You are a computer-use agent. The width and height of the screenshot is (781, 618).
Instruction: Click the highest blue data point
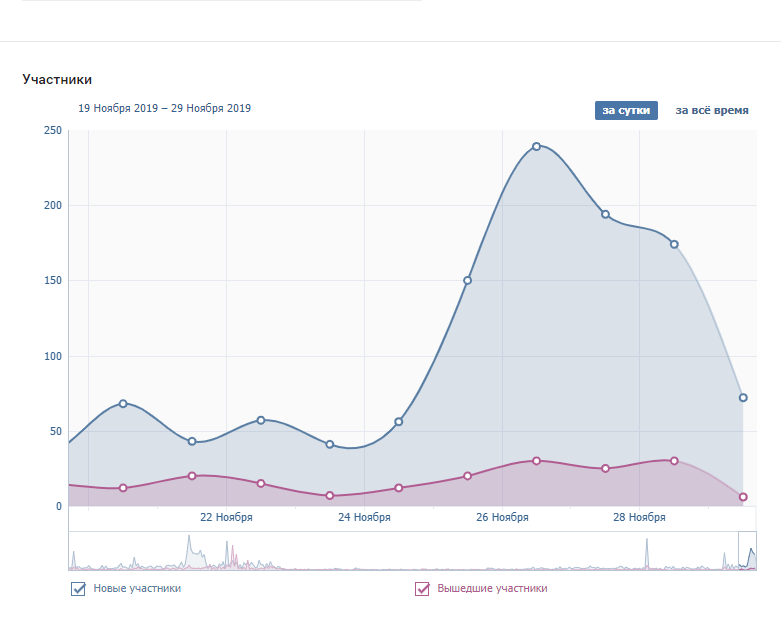click(x=536, y=146)
